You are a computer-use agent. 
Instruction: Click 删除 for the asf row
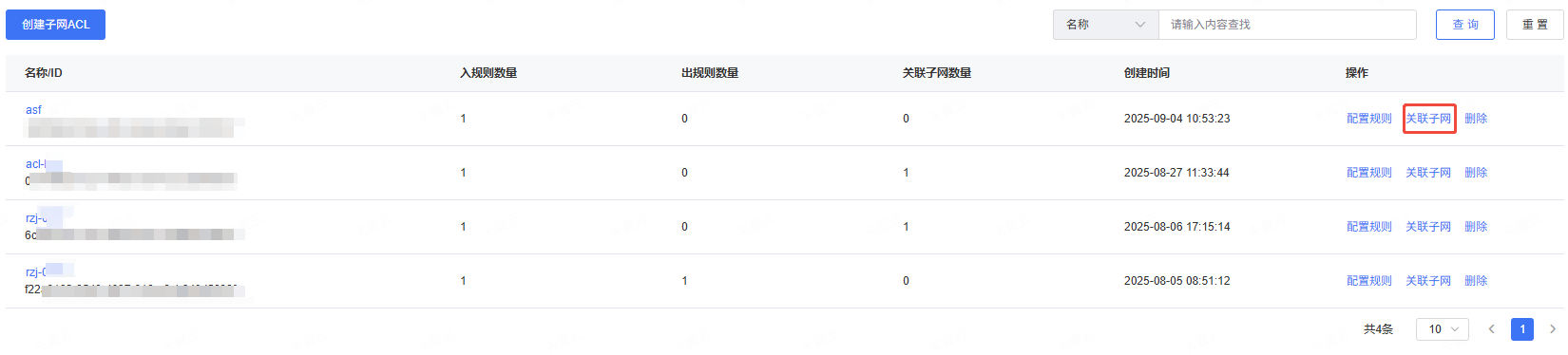(x=1476, y=119)
